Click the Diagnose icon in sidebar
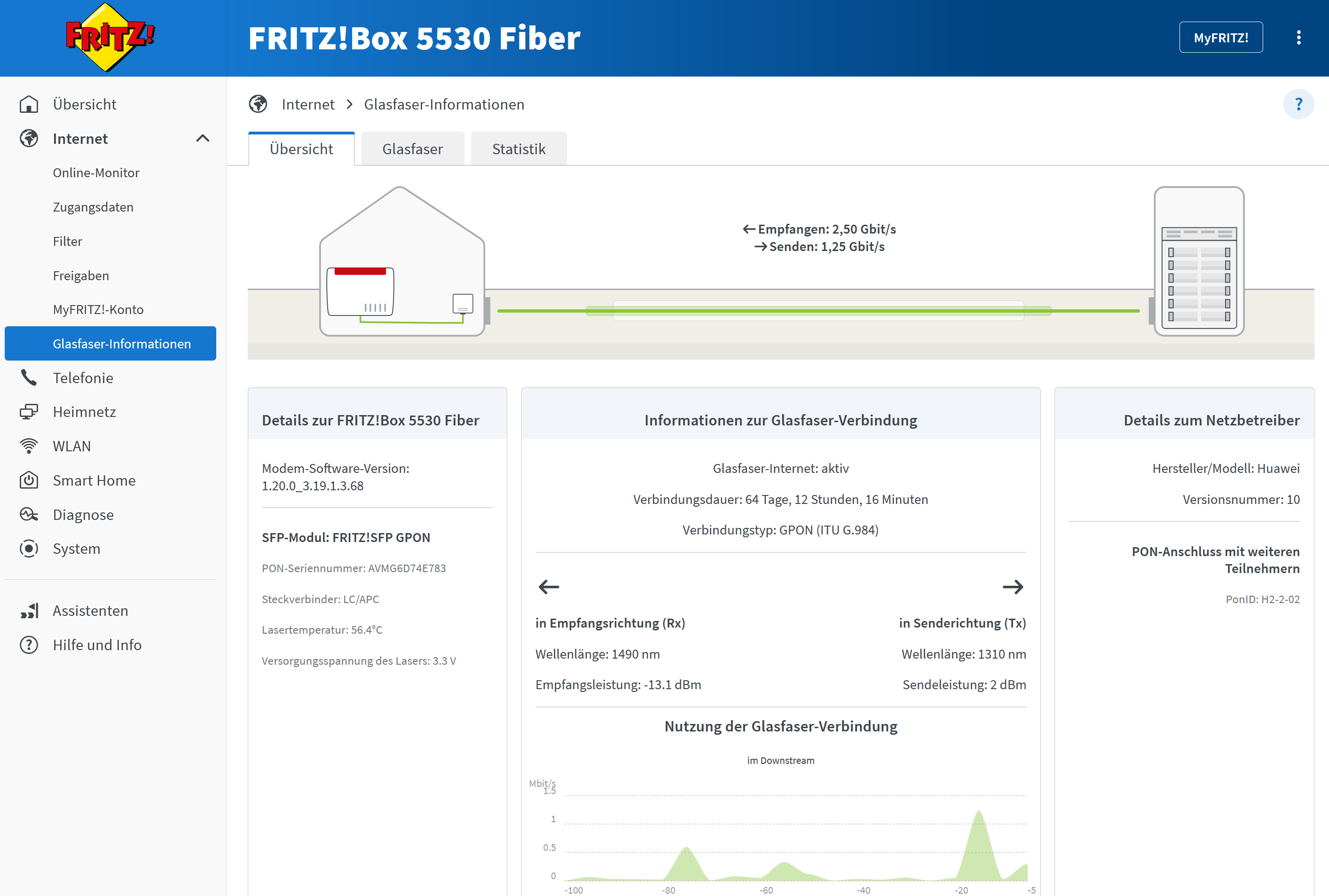1329x896 pixels. (x=29, y=514)
